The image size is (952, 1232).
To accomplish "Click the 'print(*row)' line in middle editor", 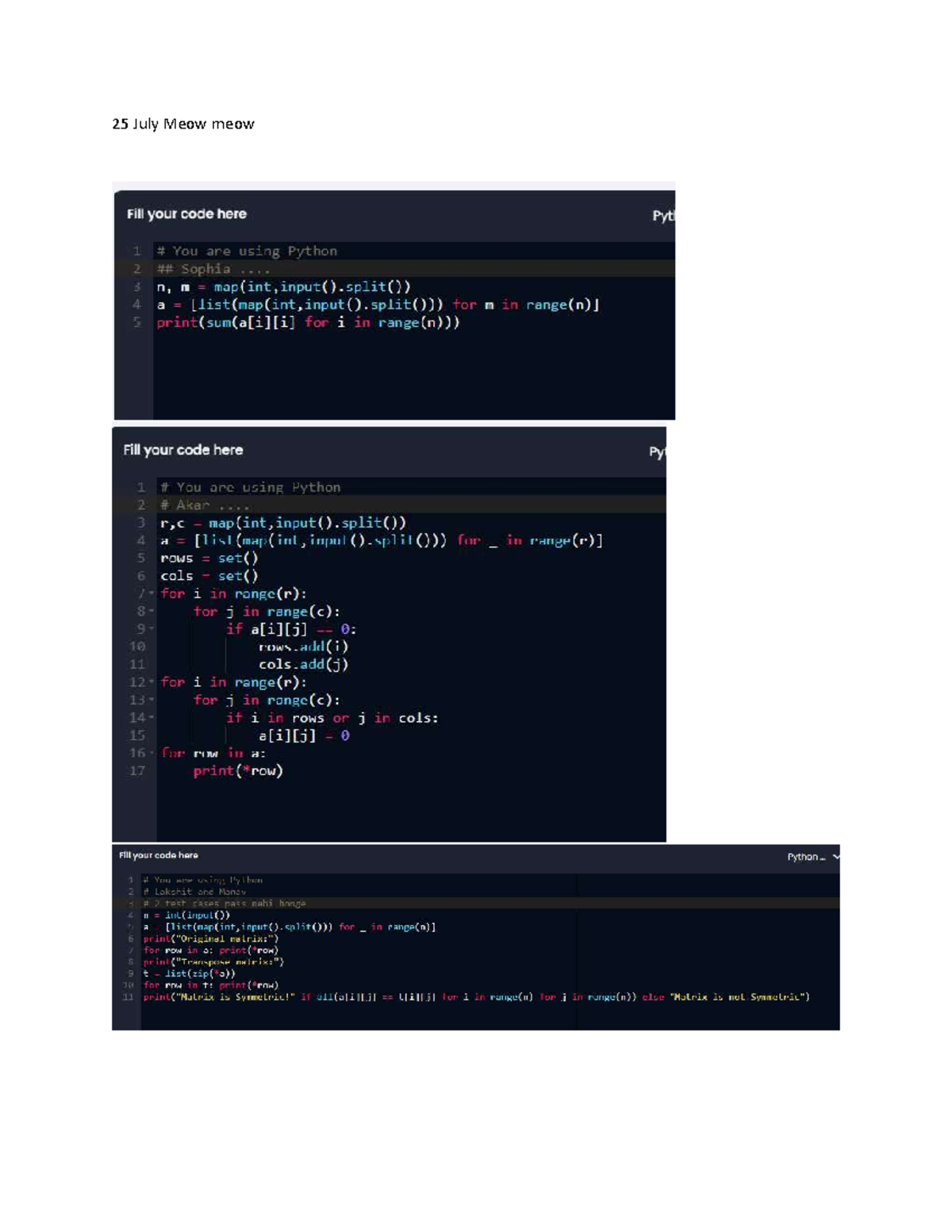I will pos(238,770).
